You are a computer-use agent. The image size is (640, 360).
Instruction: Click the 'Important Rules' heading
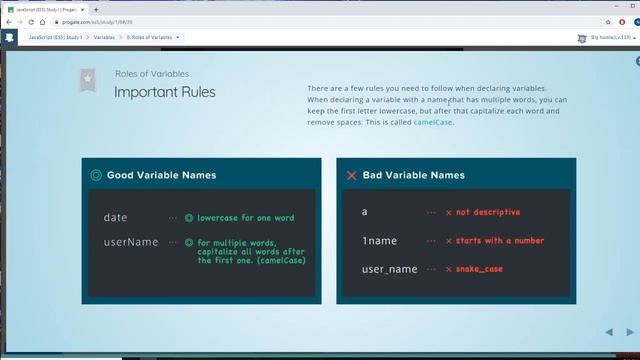[x=164, y=92]
